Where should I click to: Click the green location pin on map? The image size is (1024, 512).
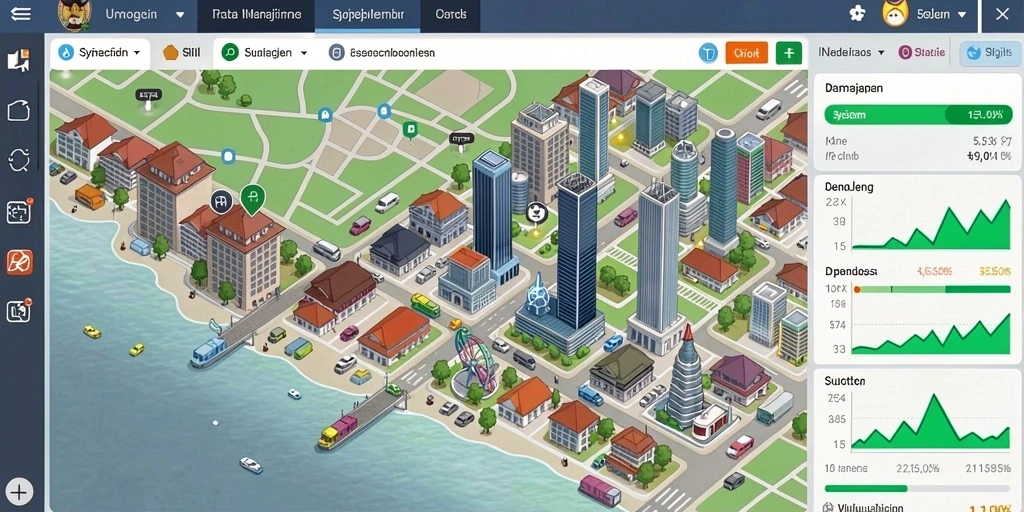252,199
